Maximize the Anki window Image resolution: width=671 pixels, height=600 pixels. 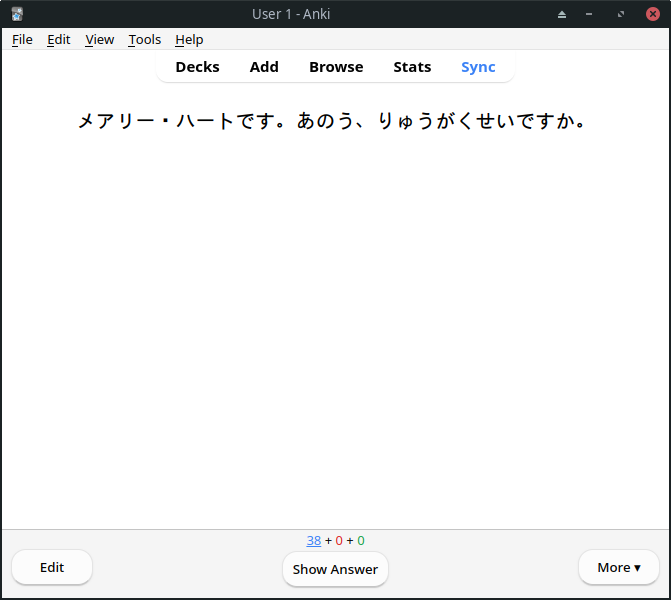click(621, 14)
